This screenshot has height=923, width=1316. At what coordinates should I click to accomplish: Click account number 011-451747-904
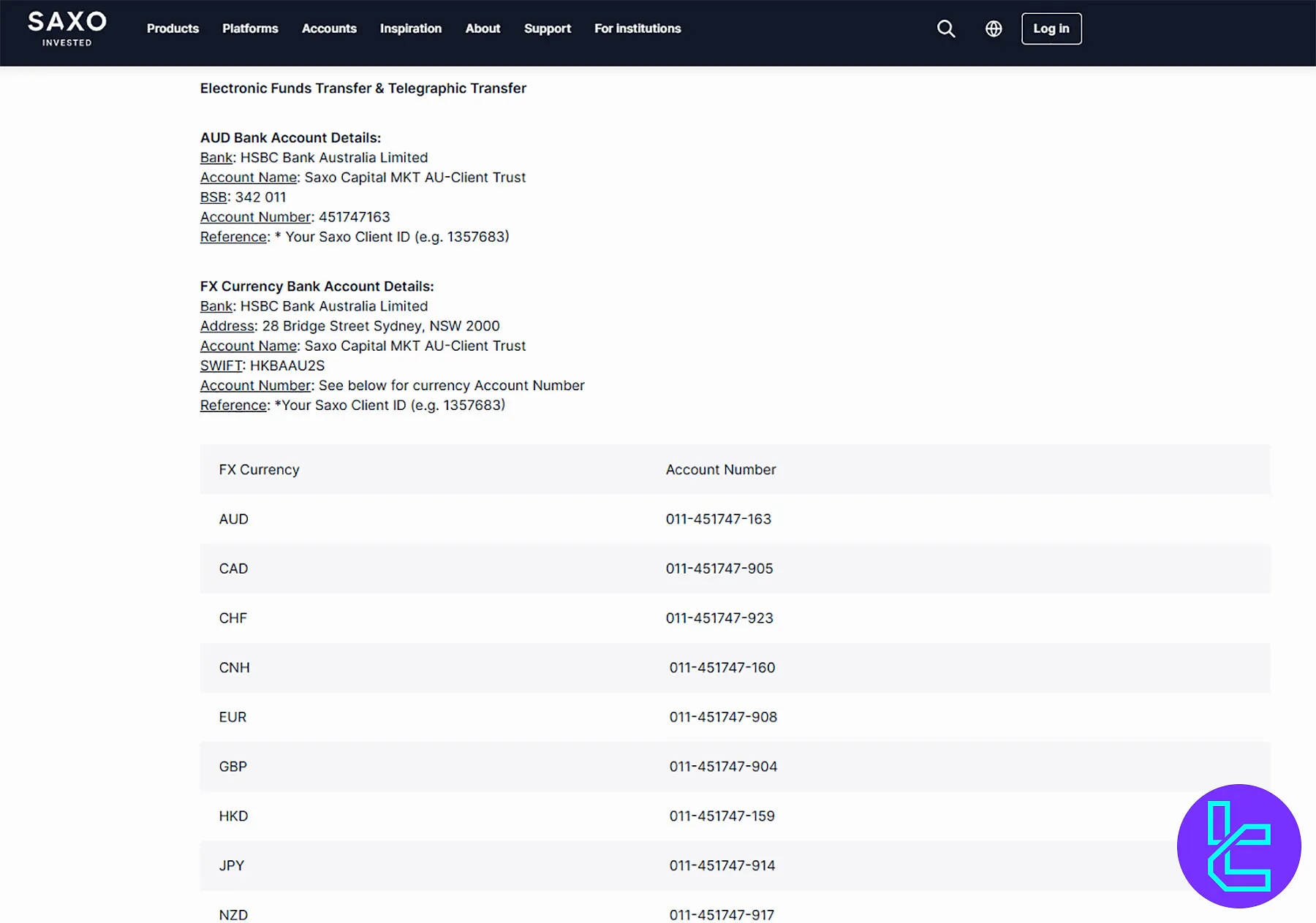(723, 767)
